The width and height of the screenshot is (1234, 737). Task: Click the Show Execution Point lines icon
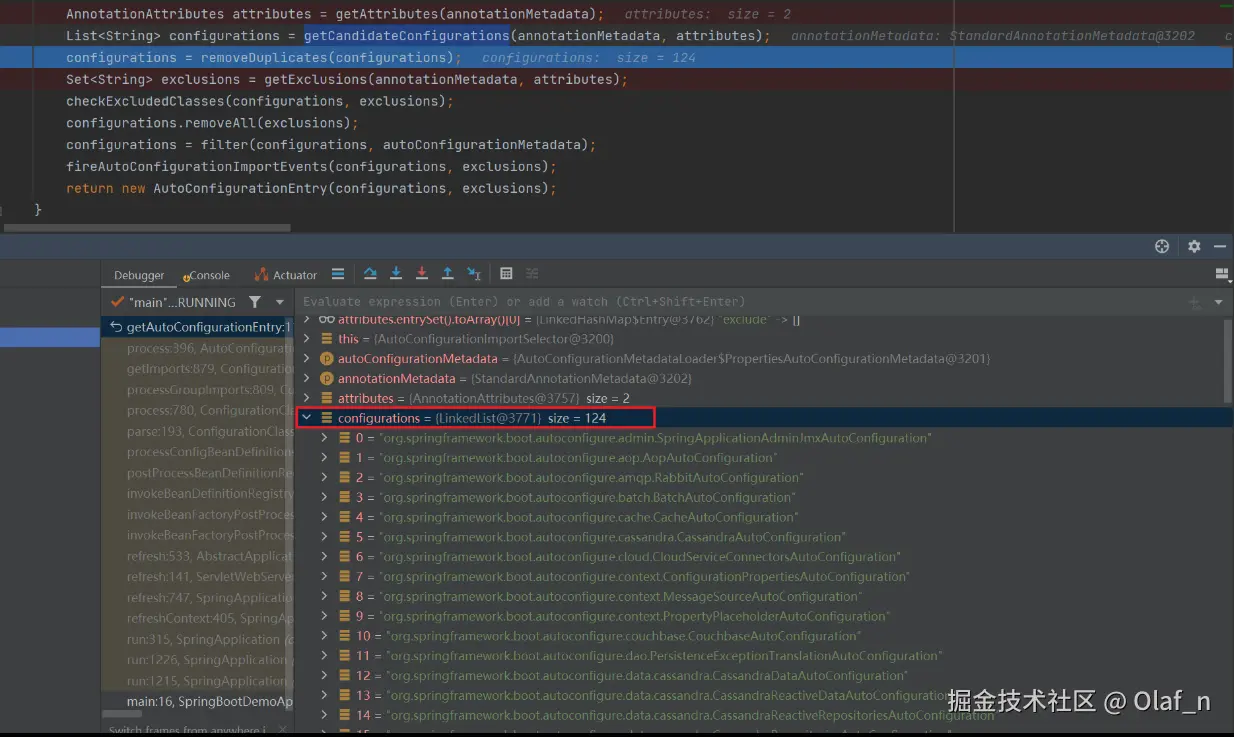tap(338, 274)
